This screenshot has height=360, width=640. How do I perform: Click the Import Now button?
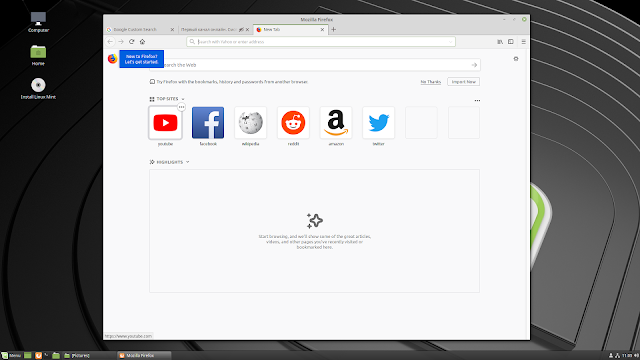464,82
